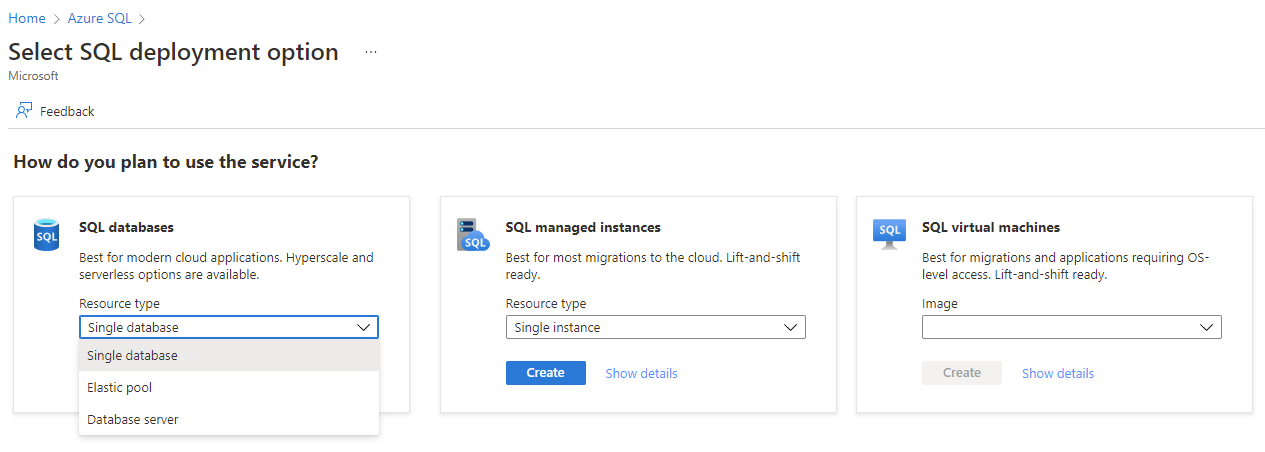Screen dimensions: 1265x452
Task: Click the SQL managed instances icon
Action: [x=471, y=234]
